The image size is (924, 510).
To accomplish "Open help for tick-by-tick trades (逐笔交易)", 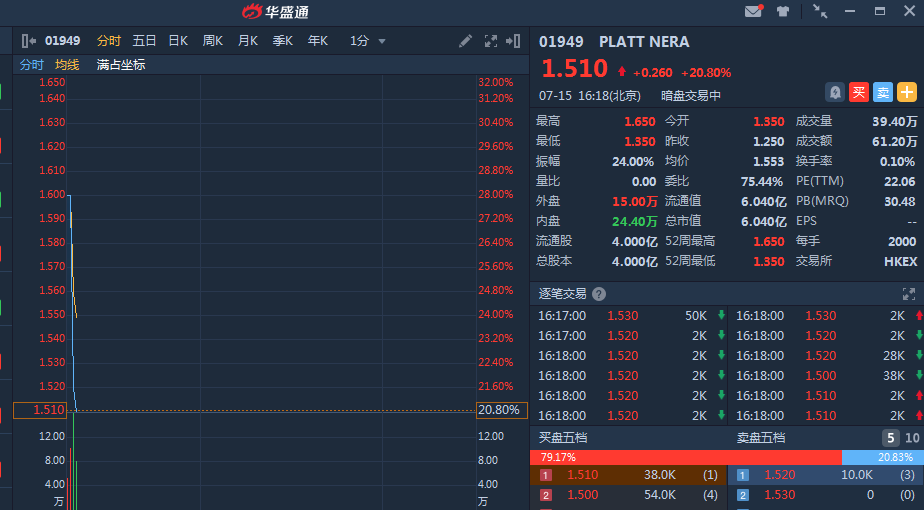I will pos(599,294).
